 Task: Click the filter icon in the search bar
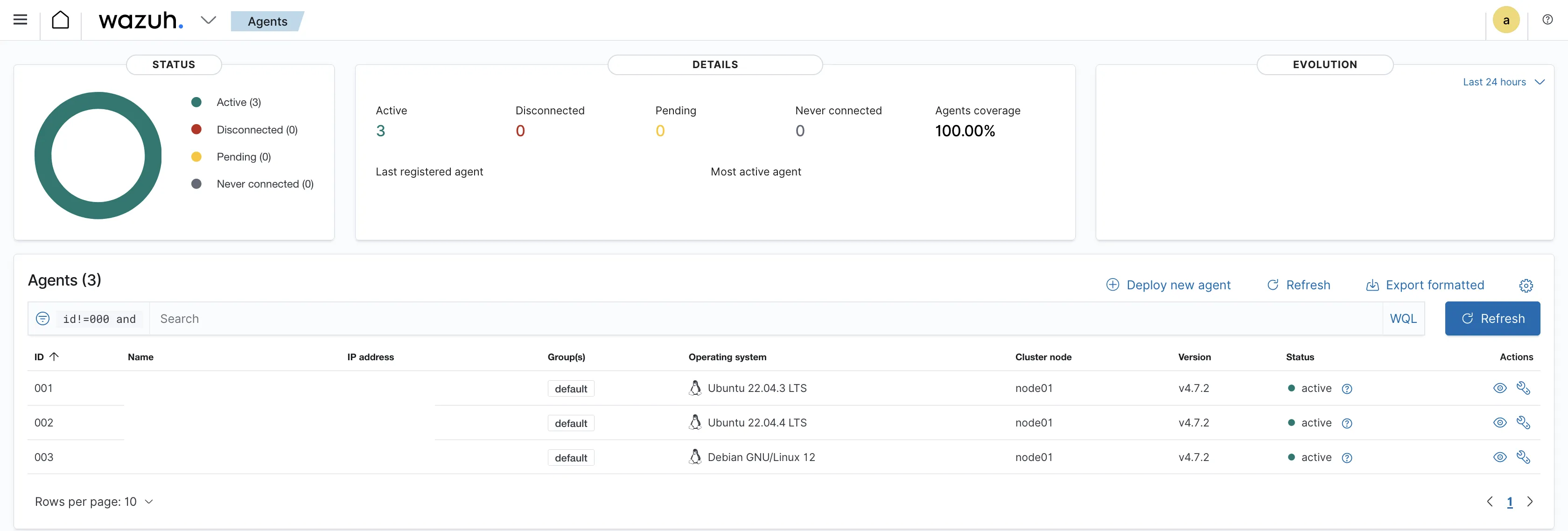42,319
